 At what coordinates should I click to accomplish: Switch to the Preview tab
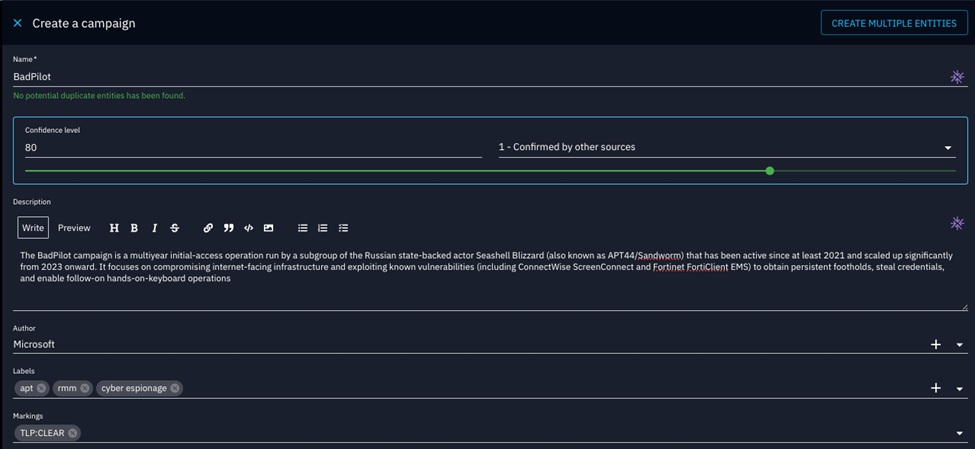click(74, 228)
